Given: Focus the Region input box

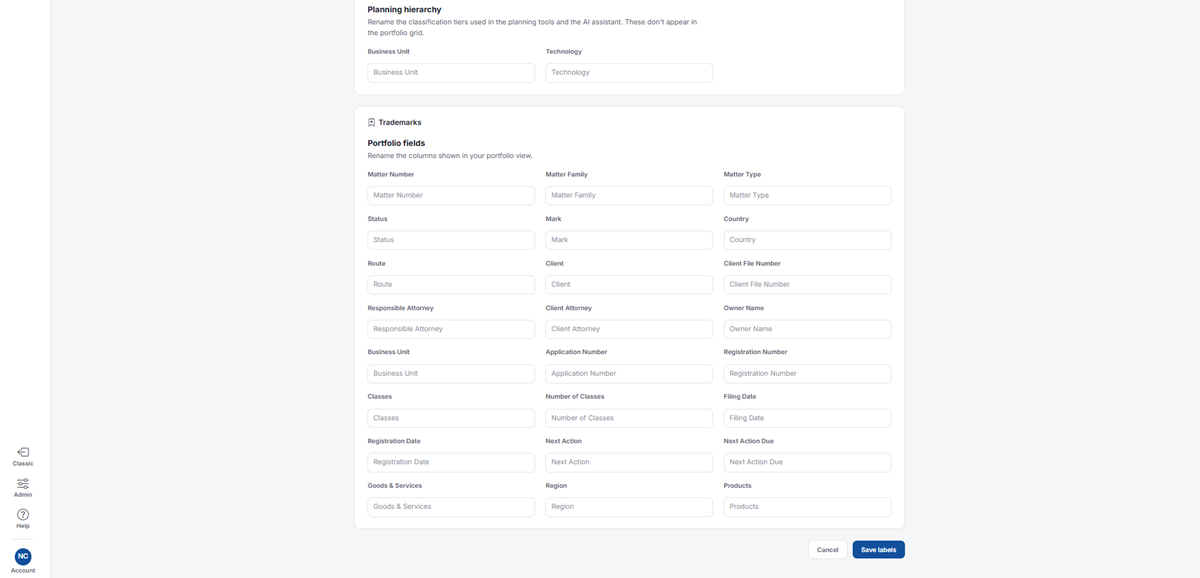Looking at the screenshot, I should click(629, 507).
